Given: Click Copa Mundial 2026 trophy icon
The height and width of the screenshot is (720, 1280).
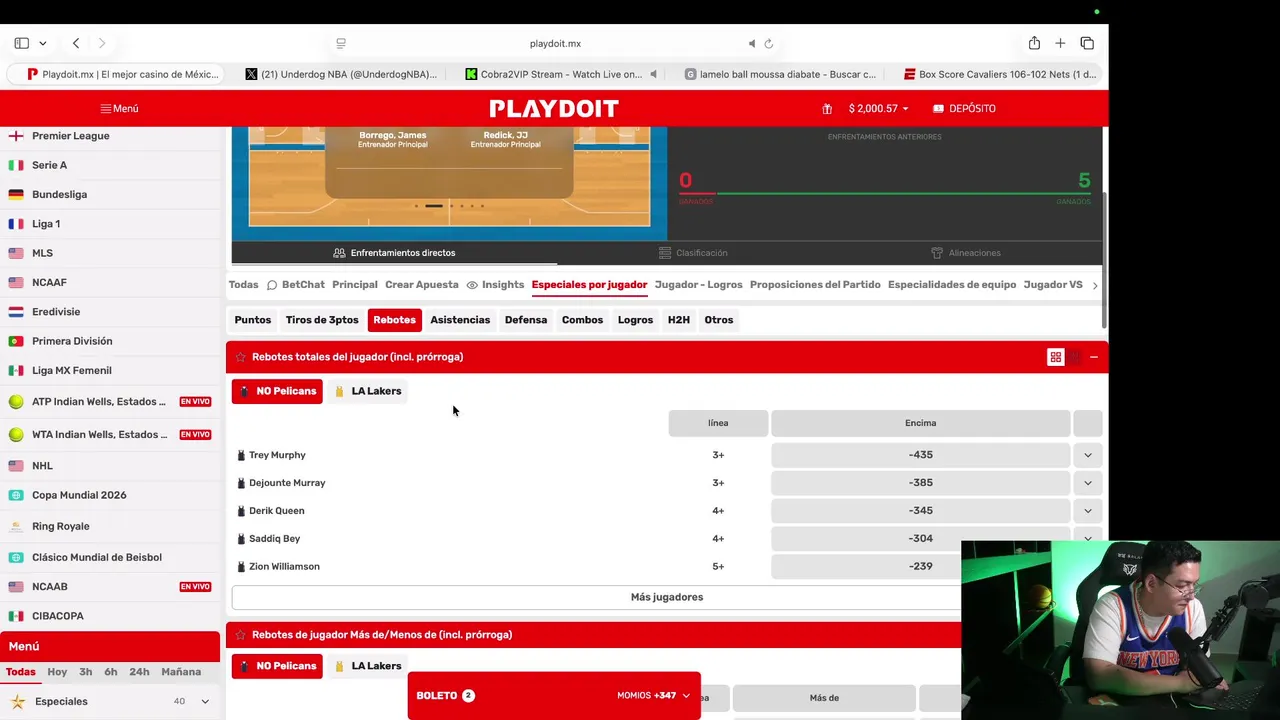Looking at the screenshot, I should [x=16, y=495].
